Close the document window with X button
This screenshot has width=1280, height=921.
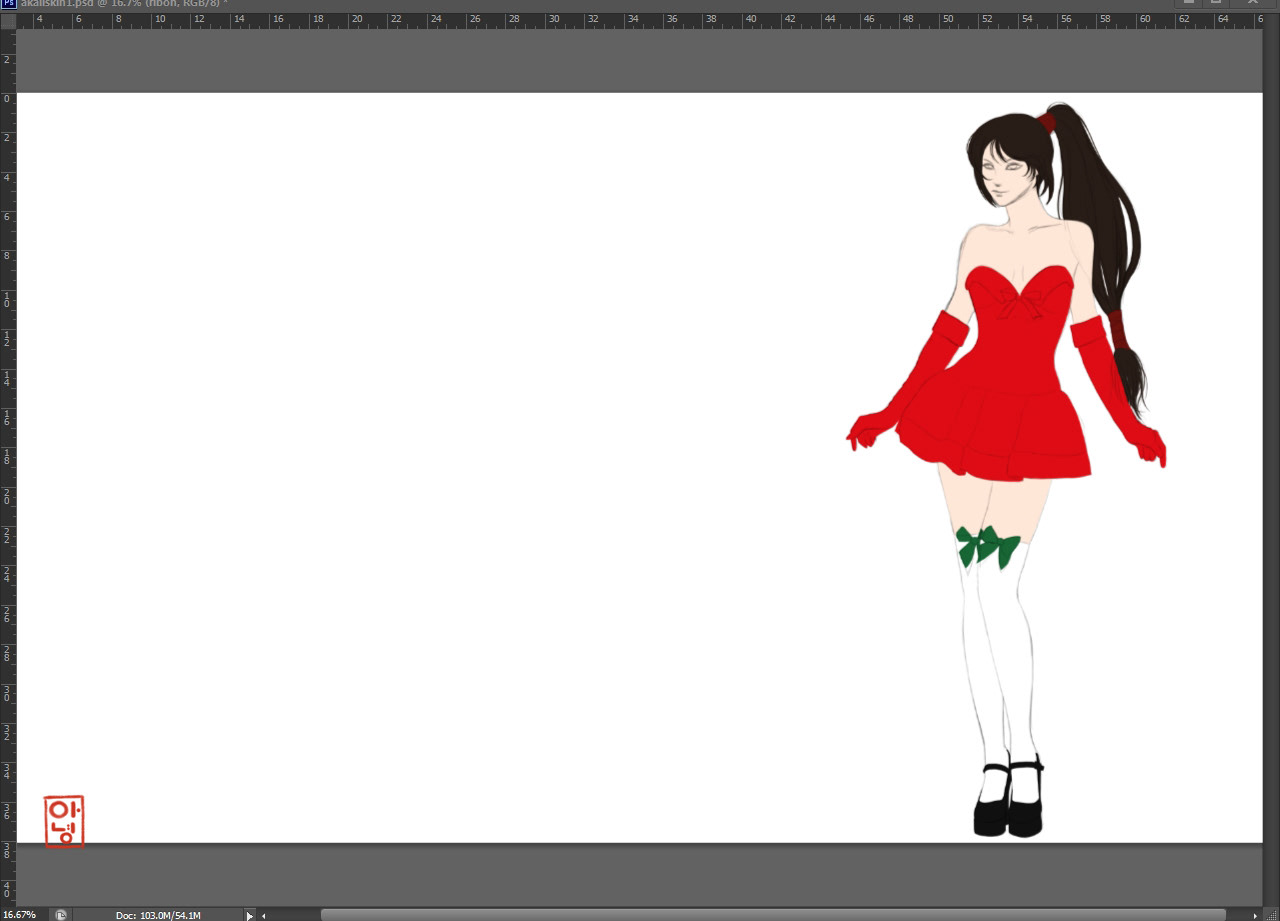pos(1252,3)
